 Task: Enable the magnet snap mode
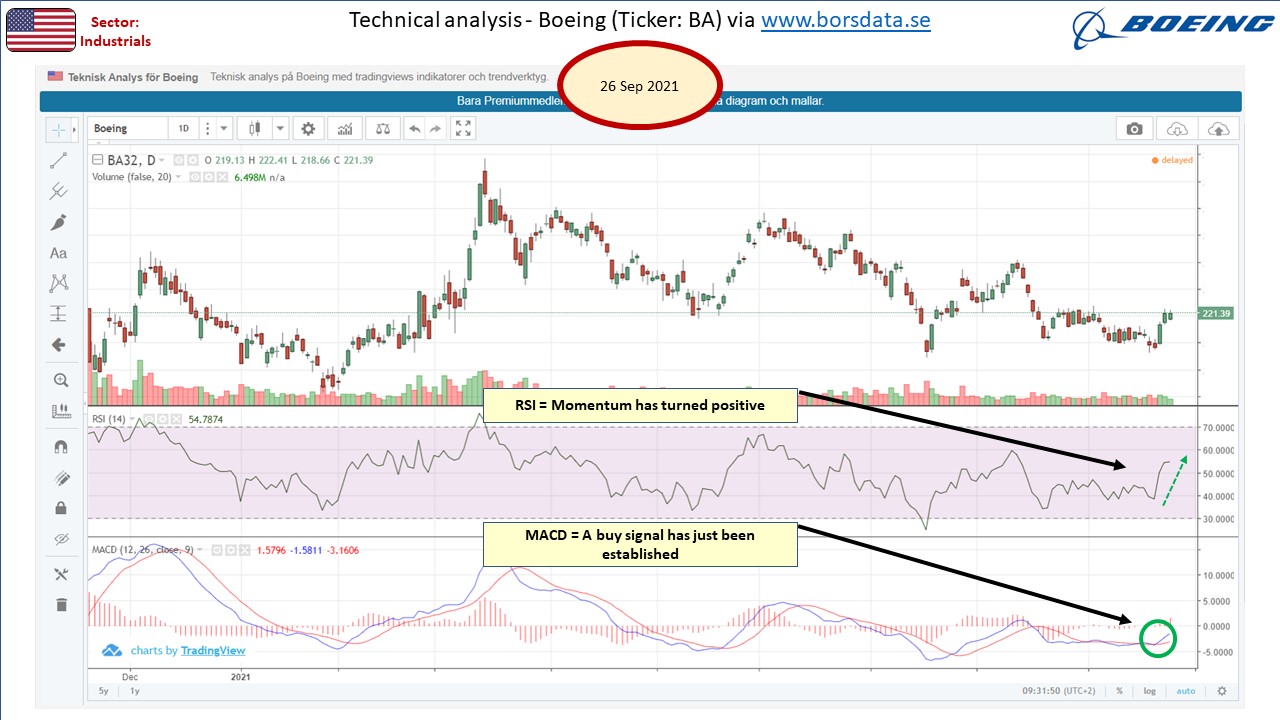pos(60,447)
